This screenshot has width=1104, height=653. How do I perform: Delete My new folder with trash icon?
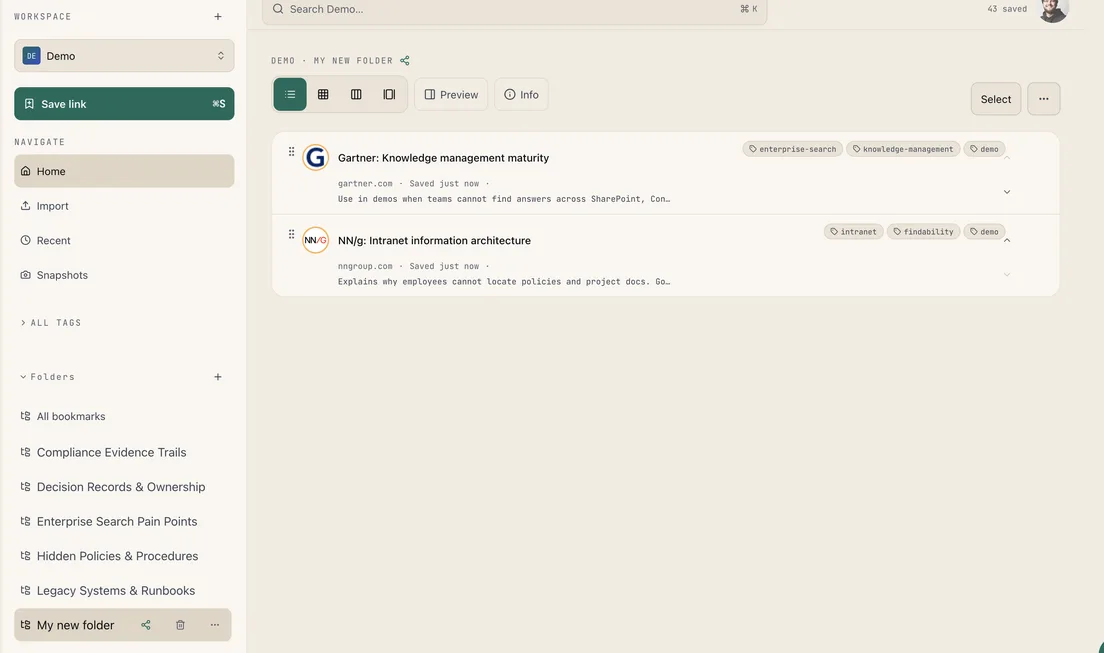click(x=180, y=625)
